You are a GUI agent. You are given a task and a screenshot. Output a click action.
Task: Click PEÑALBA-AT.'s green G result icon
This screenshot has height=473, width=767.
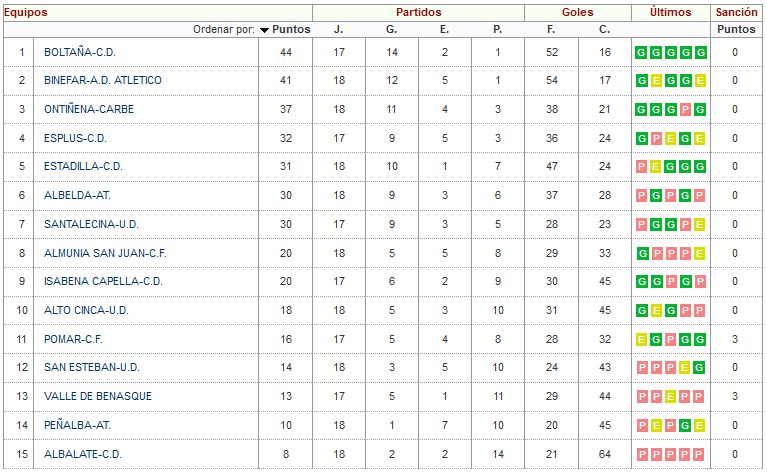pyautogui.click(x=685, y=426)
